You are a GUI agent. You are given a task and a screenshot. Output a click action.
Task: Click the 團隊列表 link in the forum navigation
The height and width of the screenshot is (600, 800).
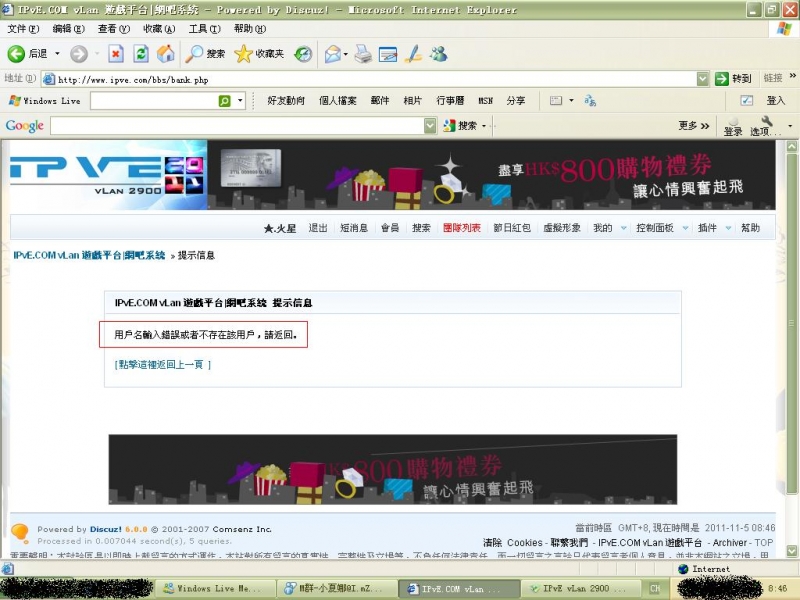click(x=461, y=228)
